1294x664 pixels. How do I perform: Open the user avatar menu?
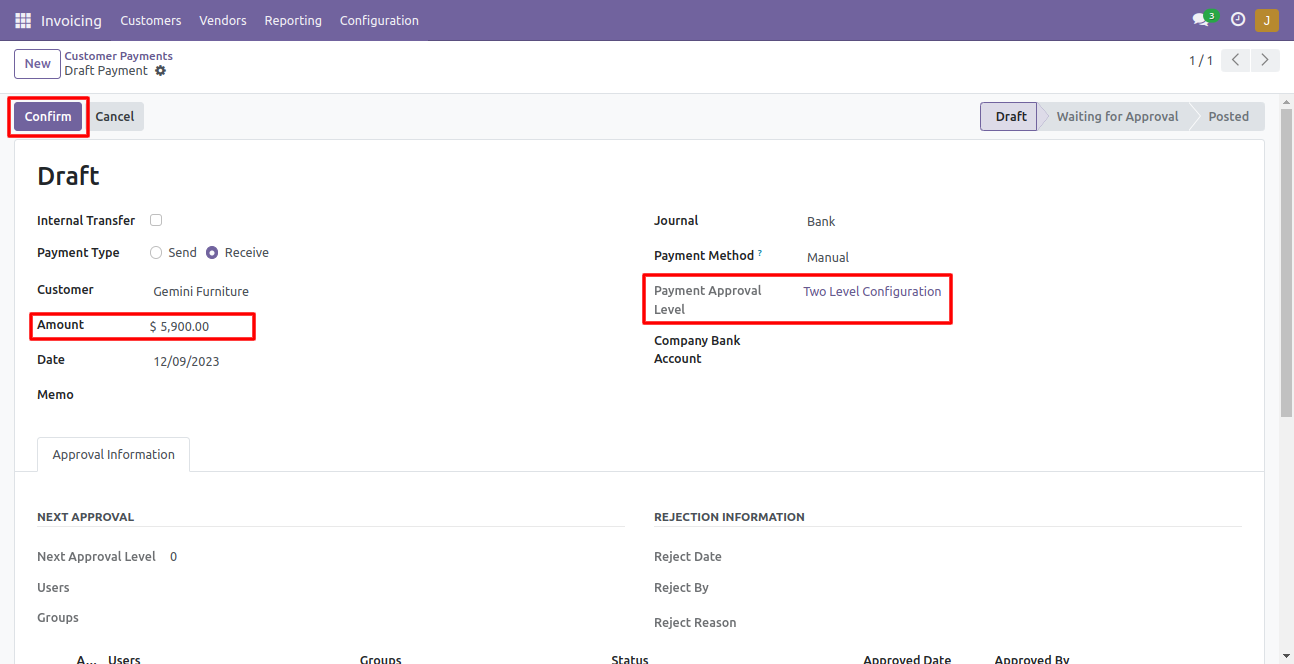pos(1266,20)
